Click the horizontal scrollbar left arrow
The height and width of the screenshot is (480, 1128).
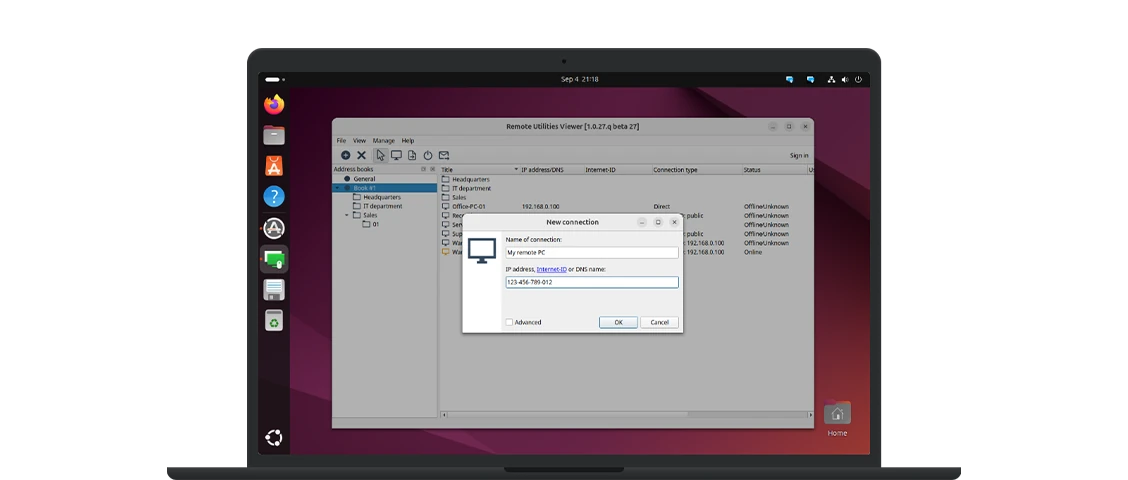point(444,415)
